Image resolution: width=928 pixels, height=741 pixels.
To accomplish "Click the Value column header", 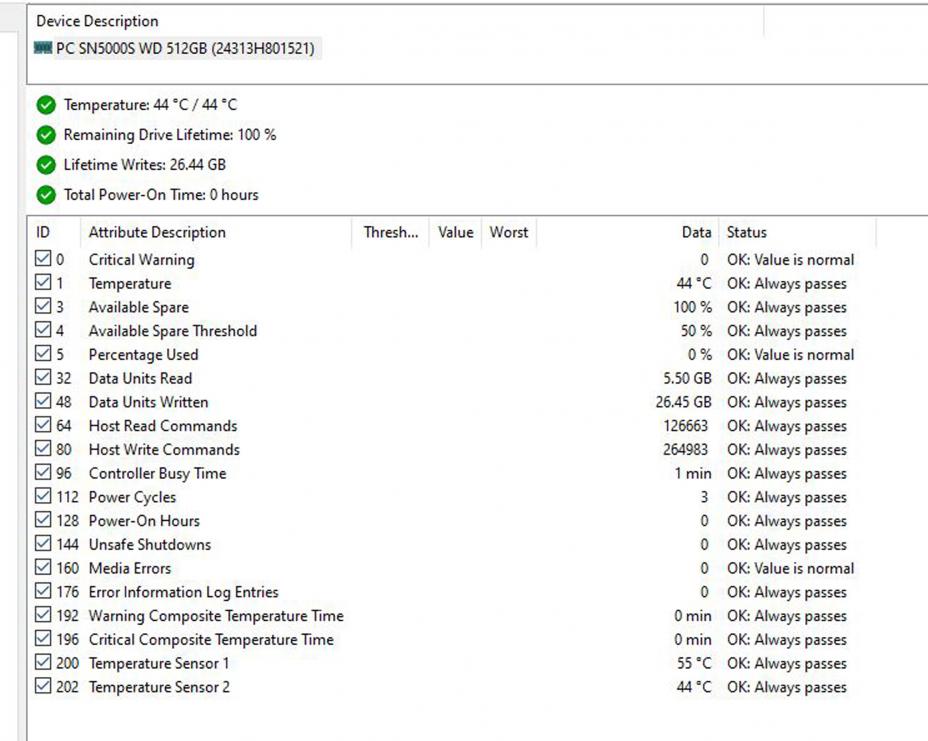I will [455, 232].
